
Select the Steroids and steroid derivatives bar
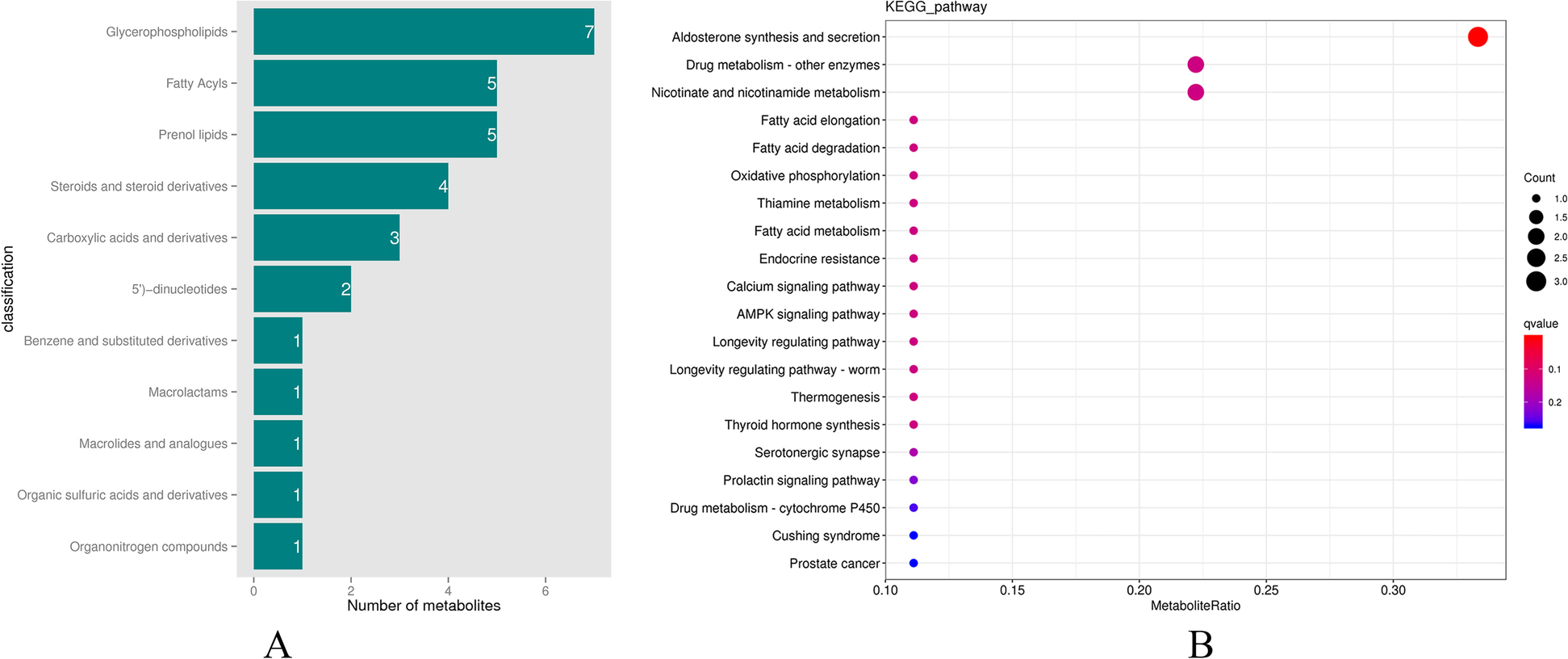[351, 187]
